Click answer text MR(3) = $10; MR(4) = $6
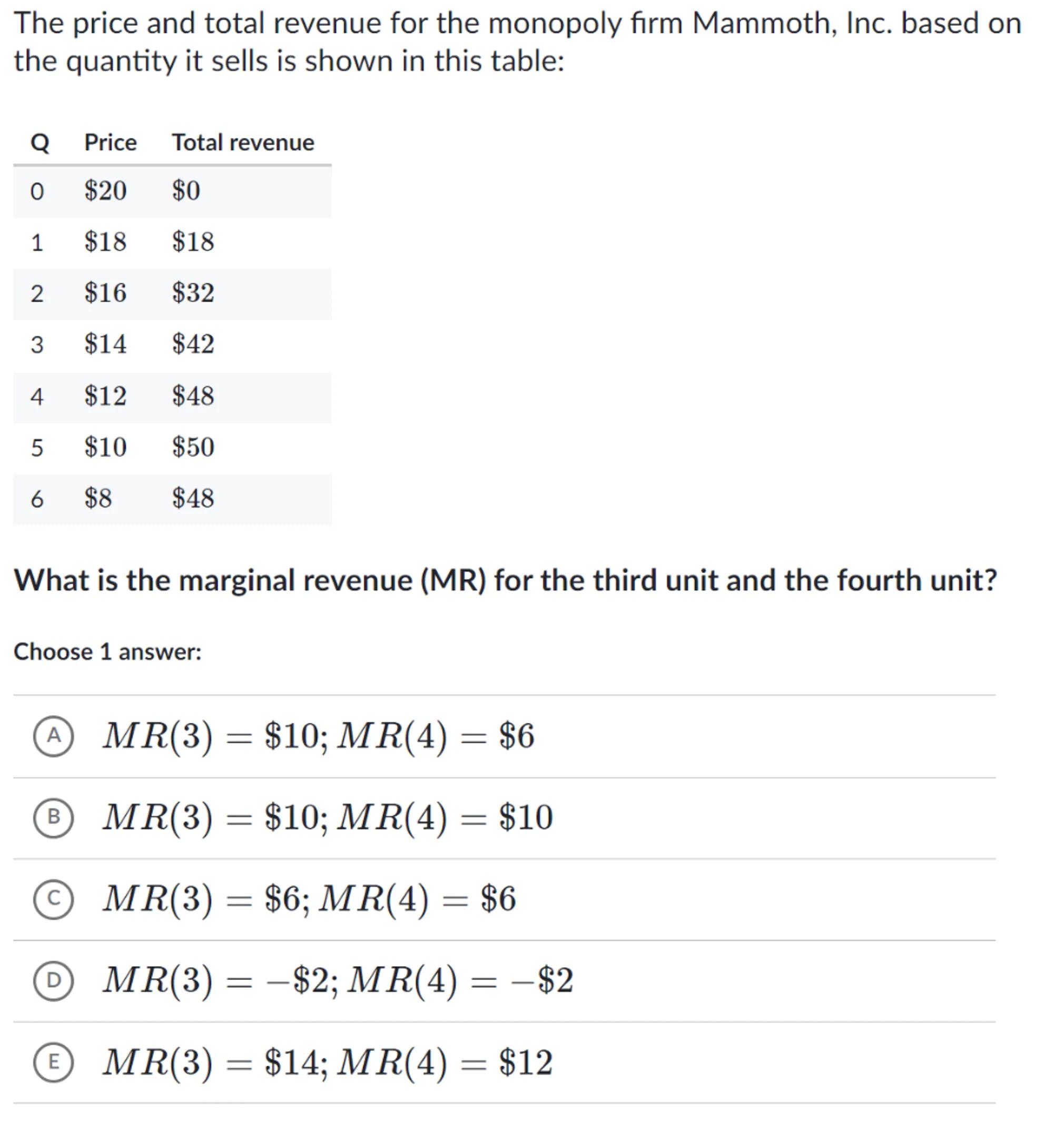 coord(318,736)
